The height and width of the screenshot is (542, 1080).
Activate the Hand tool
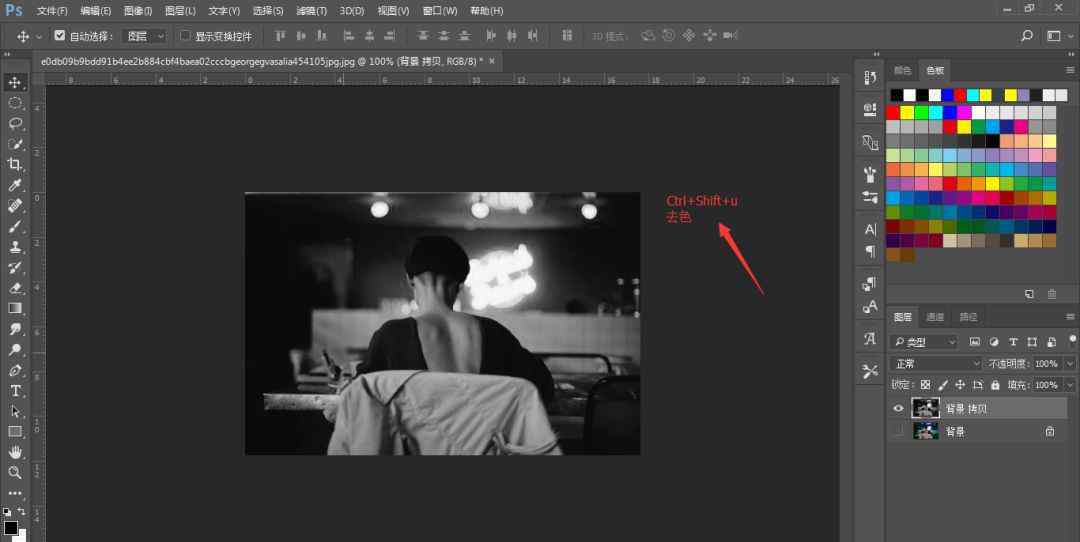point(15,452)
